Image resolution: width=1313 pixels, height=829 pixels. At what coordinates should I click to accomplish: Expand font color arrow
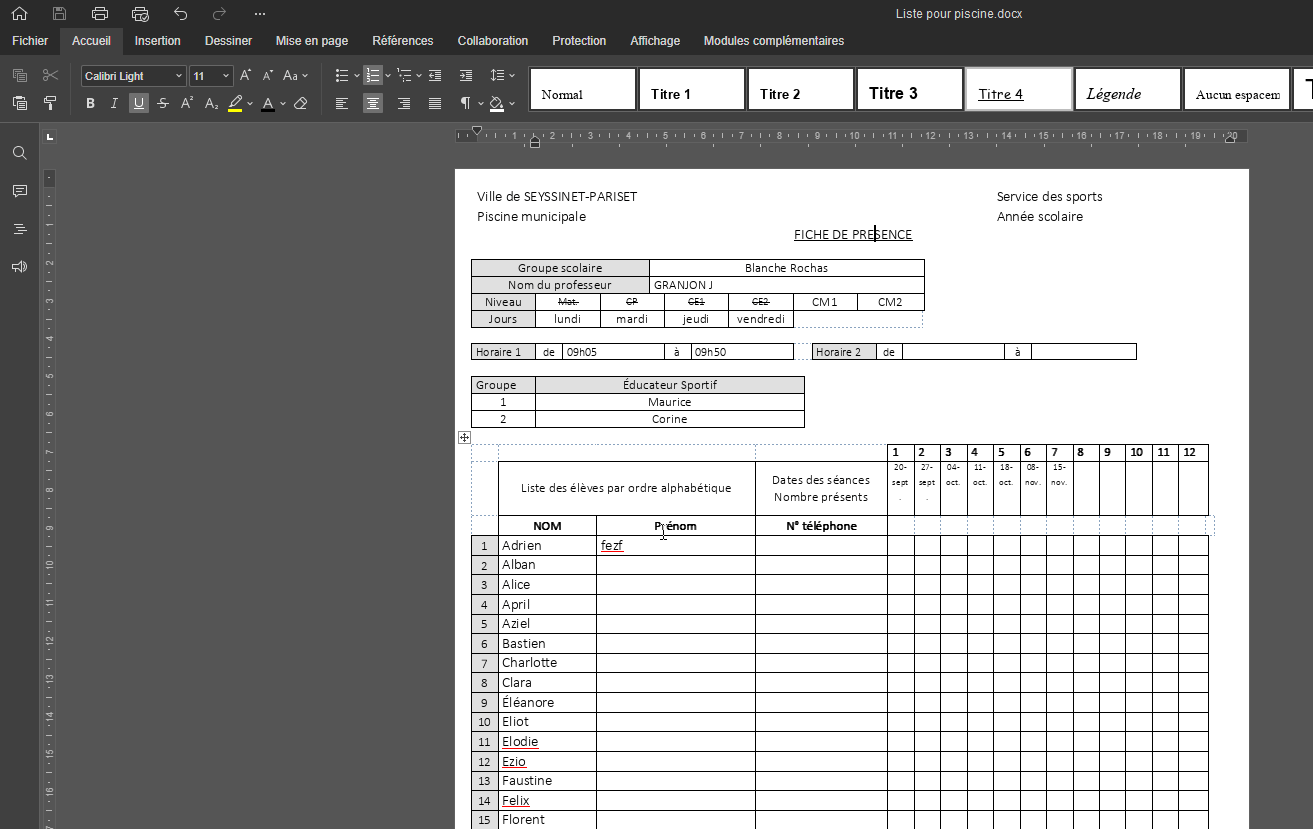[x=283, y=103]
